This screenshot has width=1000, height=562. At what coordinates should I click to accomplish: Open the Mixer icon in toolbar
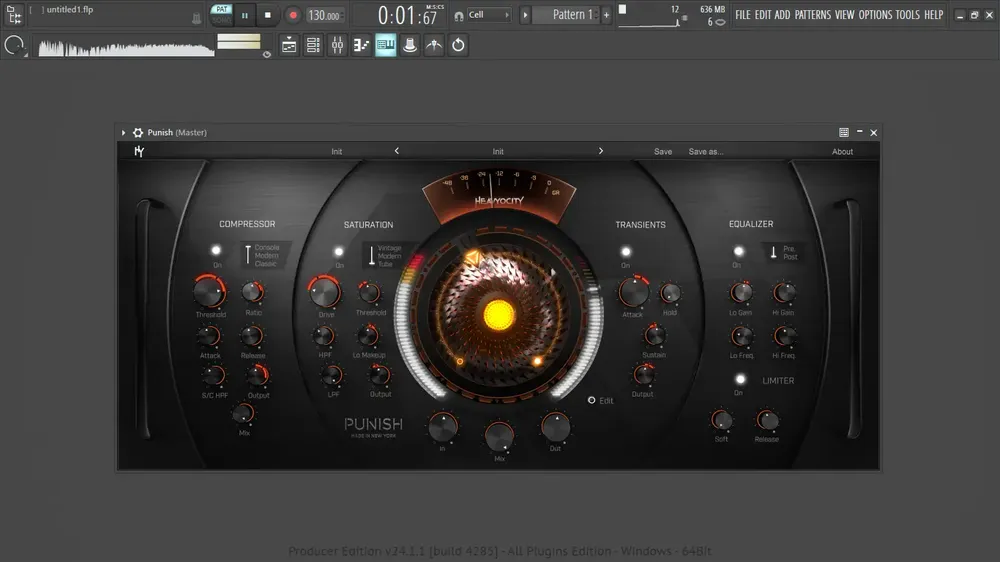(337, 45)
